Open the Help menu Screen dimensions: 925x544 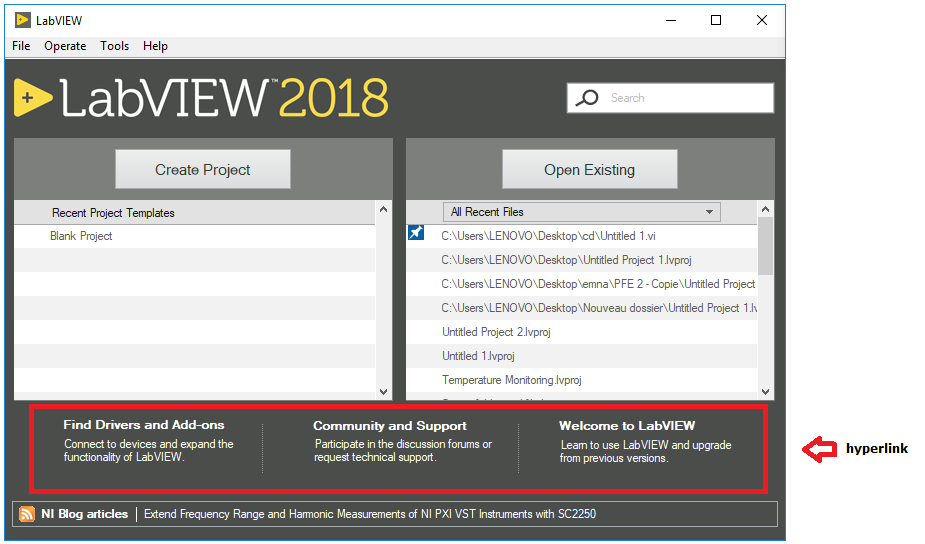pyautogui.click(x=155, y=46)
